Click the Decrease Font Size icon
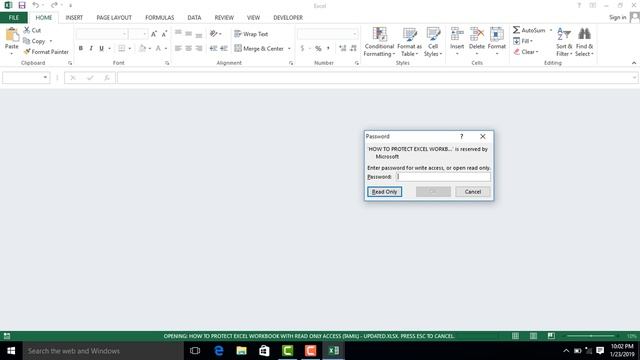The width and height of the screenshot is (640, 360). point(164,34)
